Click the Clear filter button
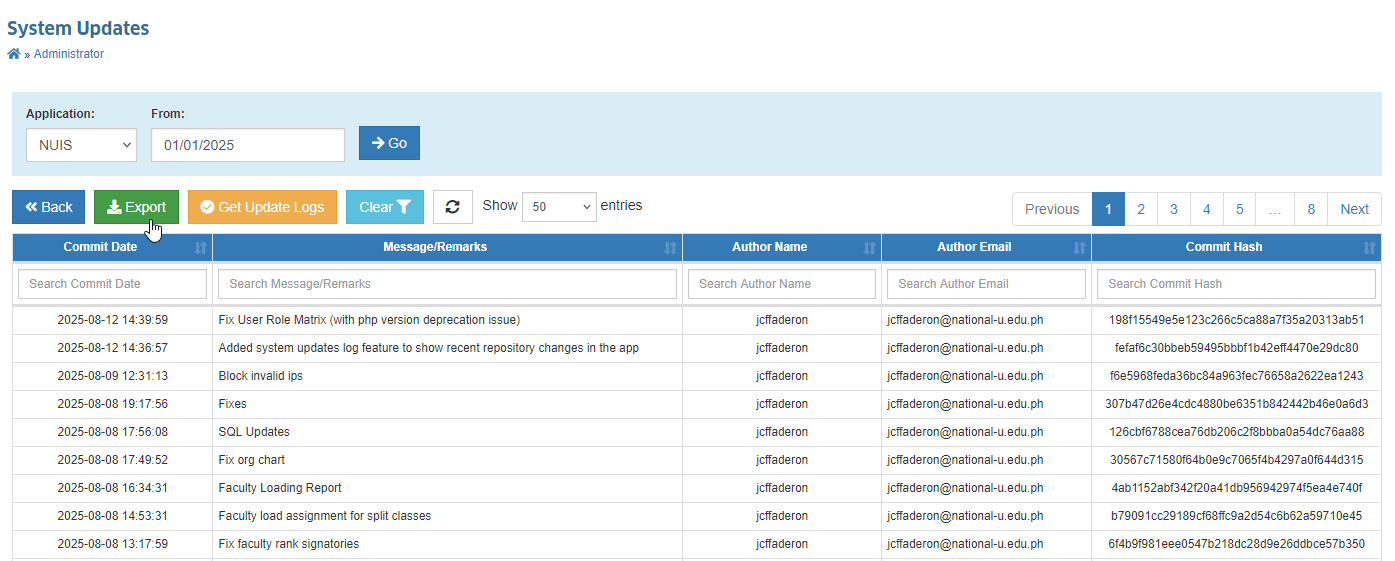Image resolution: width=1395 pixels, height=561 pixels. 385,207
